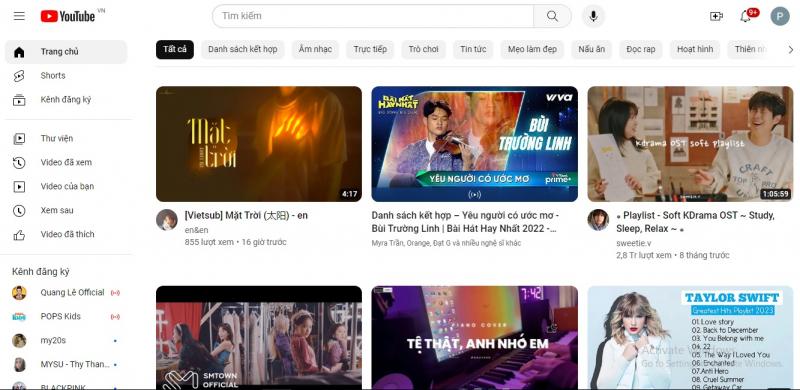Open Xem sau watch later icon

pos(19,211)
